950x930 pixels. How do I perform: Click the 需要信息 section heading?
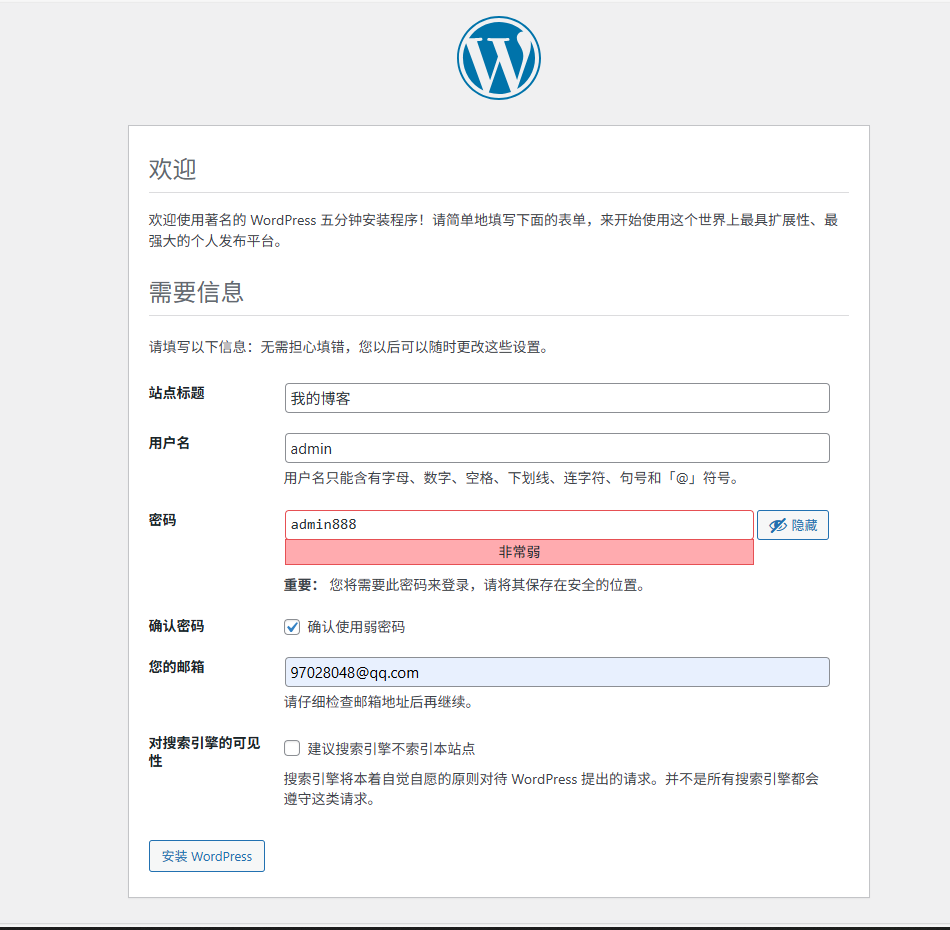[x=197, y=292]
